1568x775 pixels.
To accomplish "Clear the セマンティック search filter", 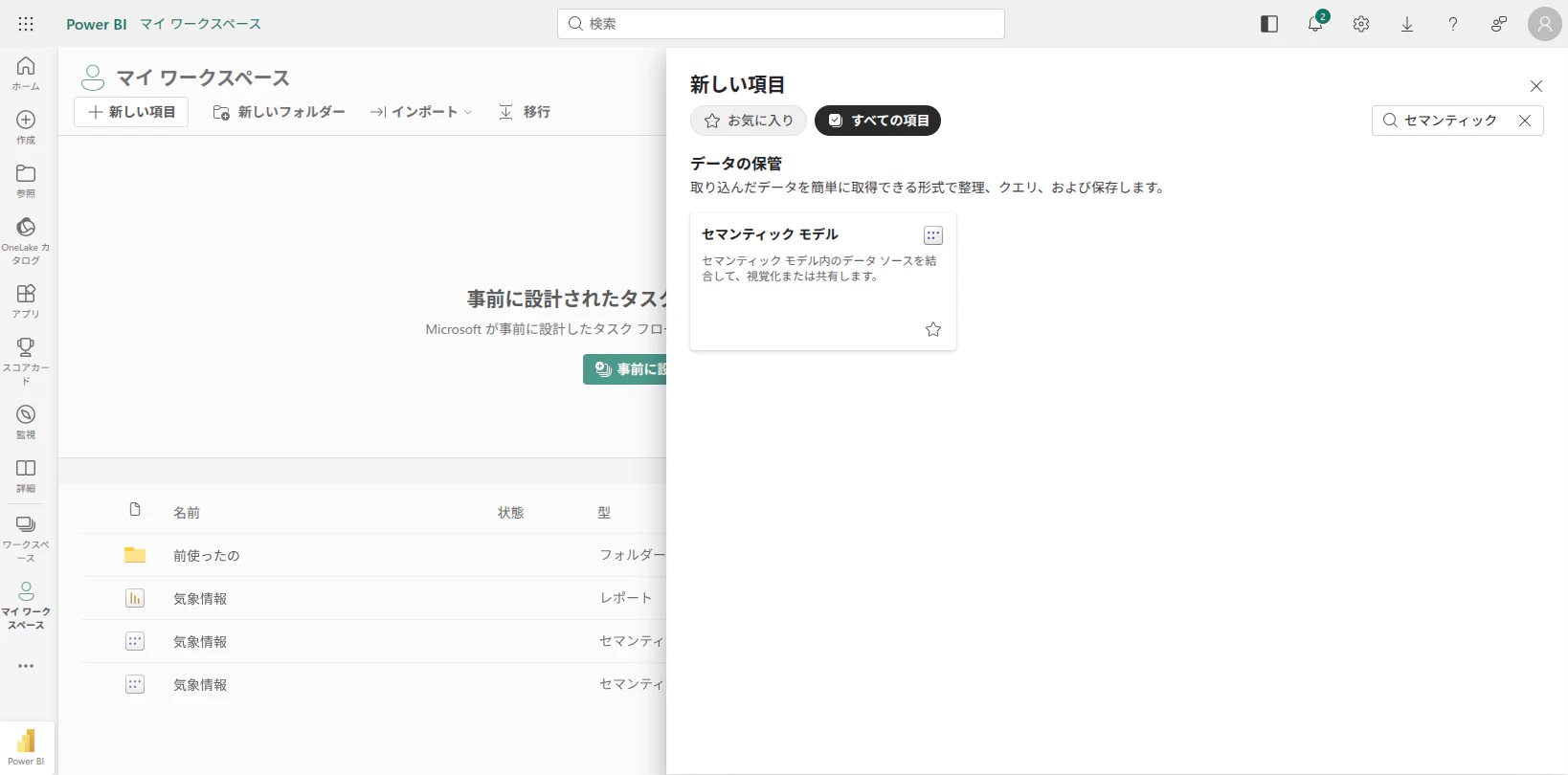I will coord(1525,121).
